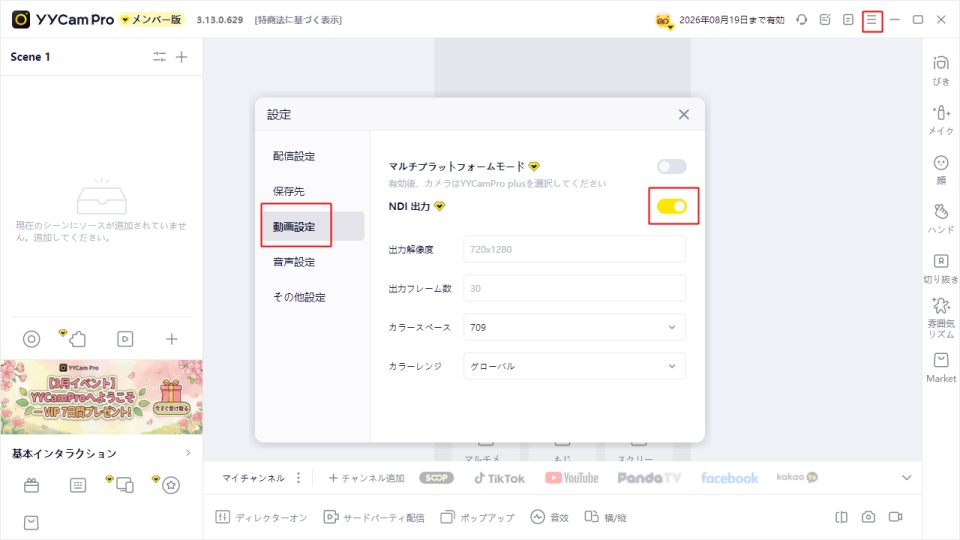Open the hamburger main menu icon

pos(872,20)
